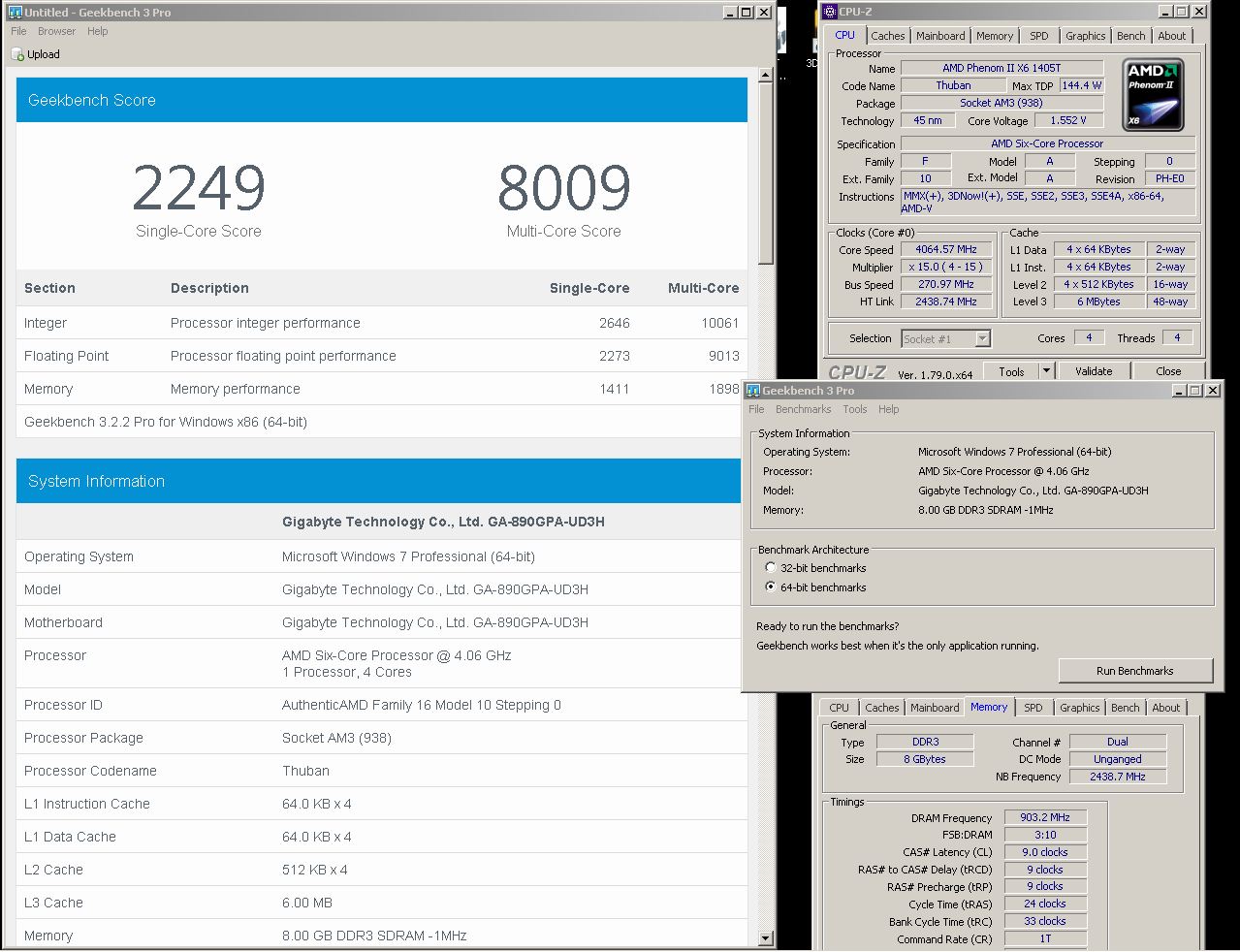
Task: Click DRAM Frequency 903.2 MHz field
Action: tap(1045, 817)
